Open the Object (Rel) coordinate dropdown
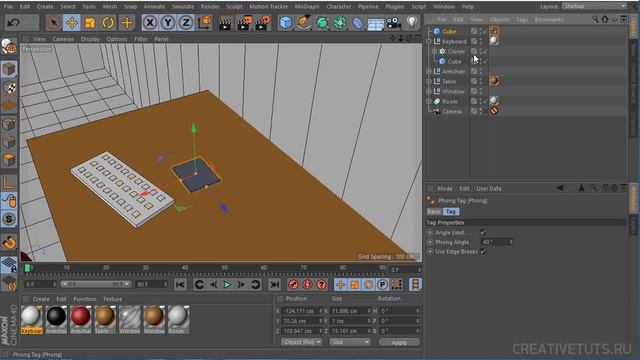Viewport: 640px width, 360px height. coord(301,342)
